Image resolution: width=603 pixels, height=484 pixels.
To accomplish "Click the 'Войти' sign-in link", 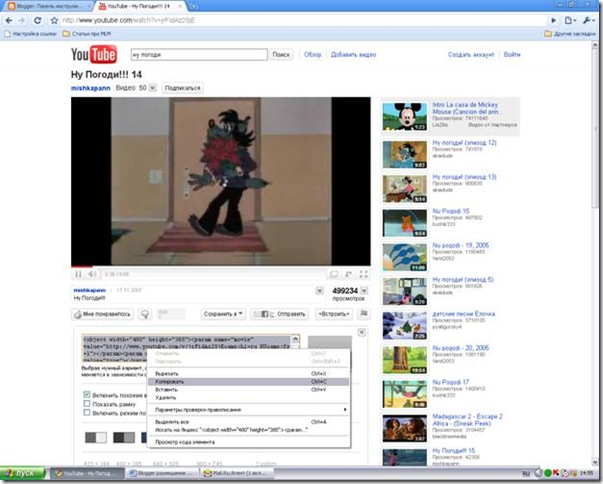I will point(512,55).
